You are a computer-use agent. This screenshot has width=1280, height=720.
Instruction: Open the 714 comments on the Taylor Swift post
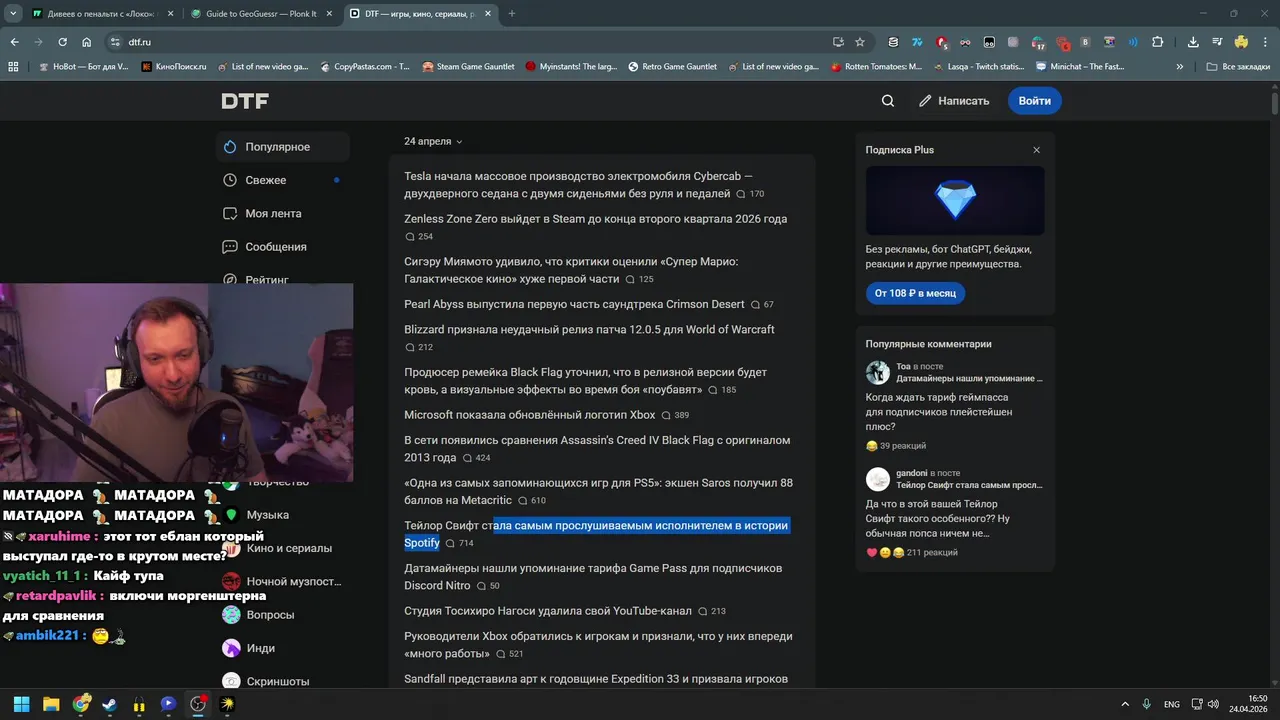click(459, 543)
